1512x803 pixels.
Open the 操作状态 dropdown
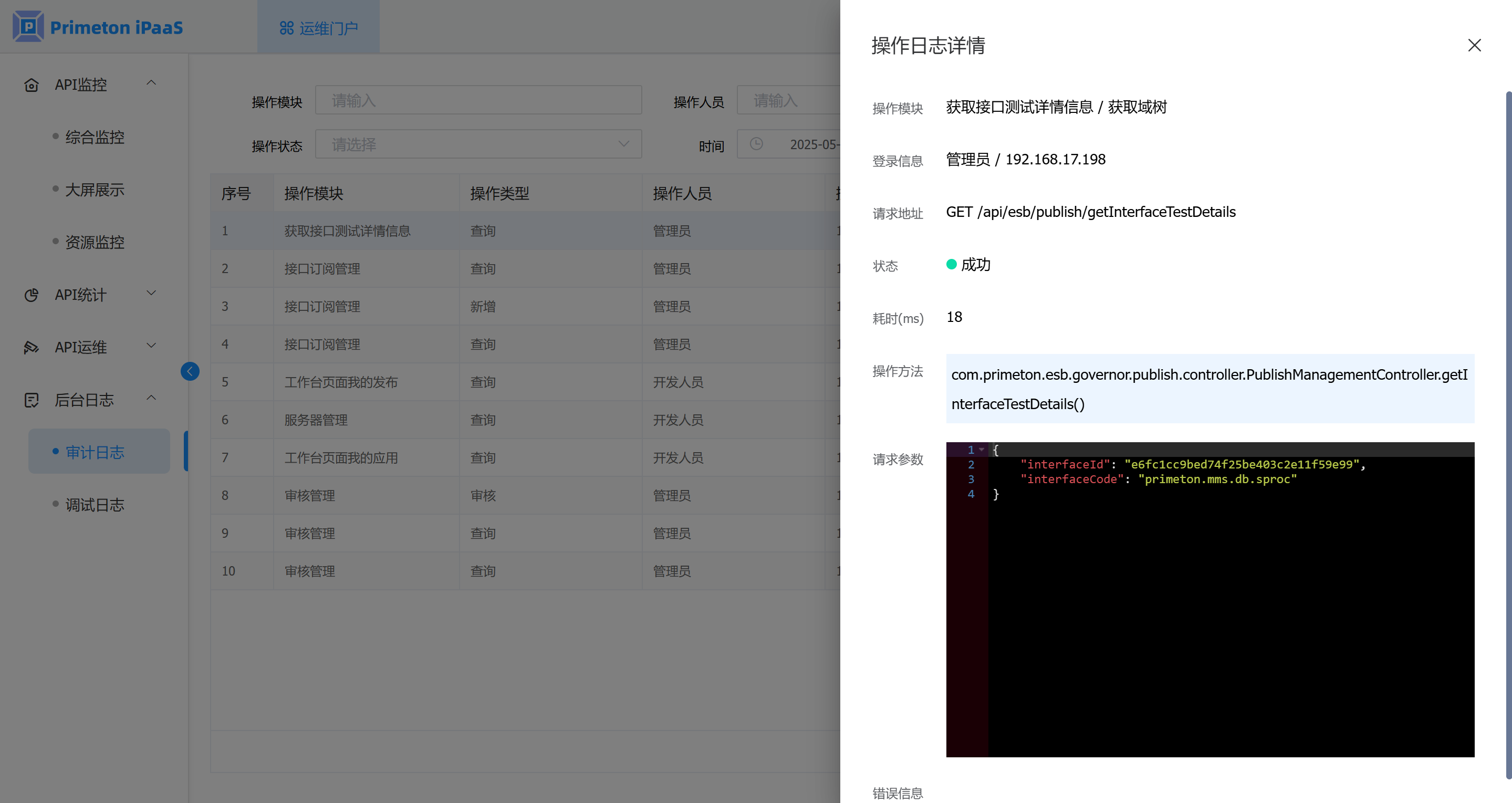click(478, 144)
